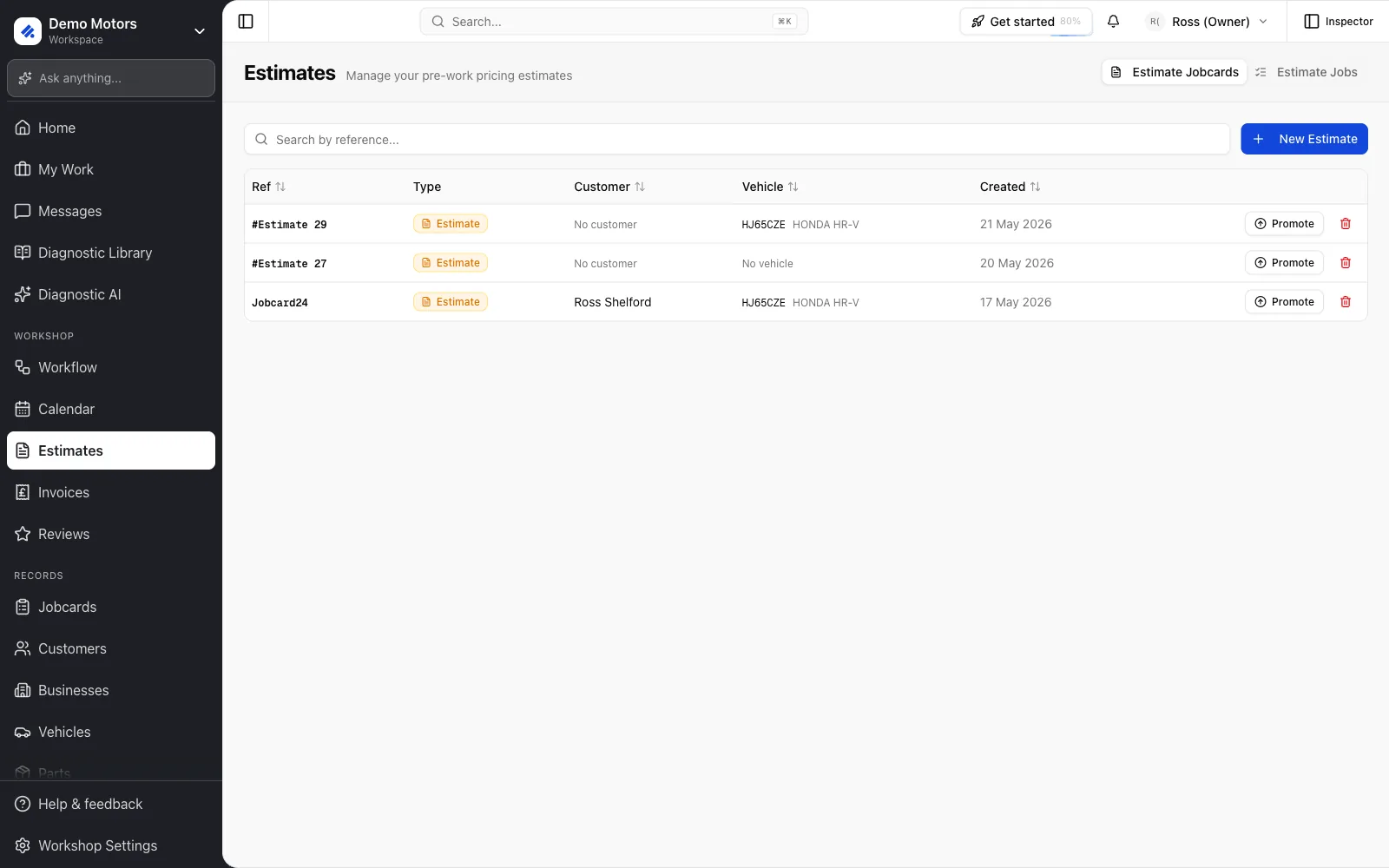
Task: Open My Work in sidebar
Action: (x=111, y=169)
